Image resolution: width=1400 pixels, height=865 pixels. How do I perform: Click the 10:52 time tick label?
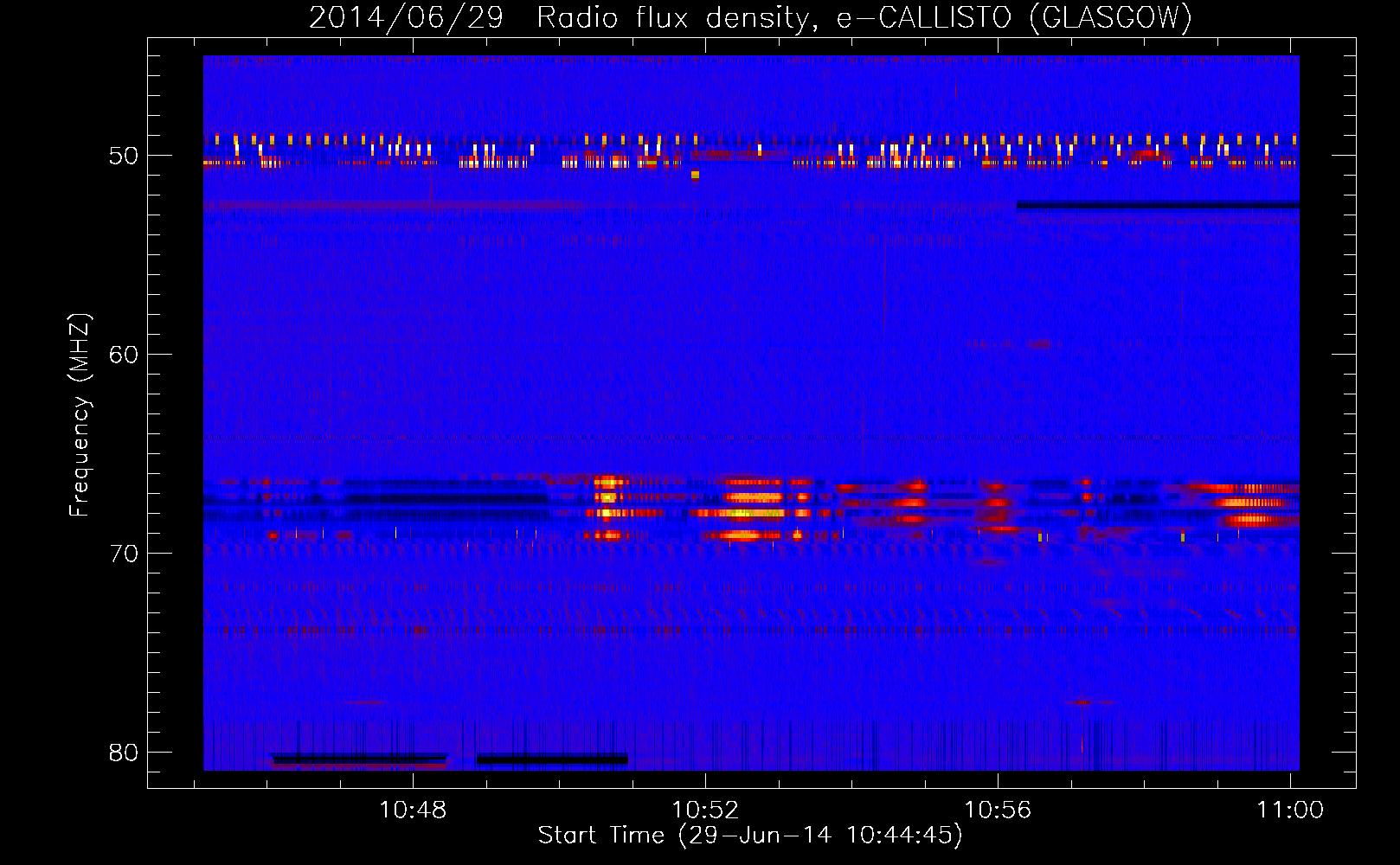(x=705, y=810)
